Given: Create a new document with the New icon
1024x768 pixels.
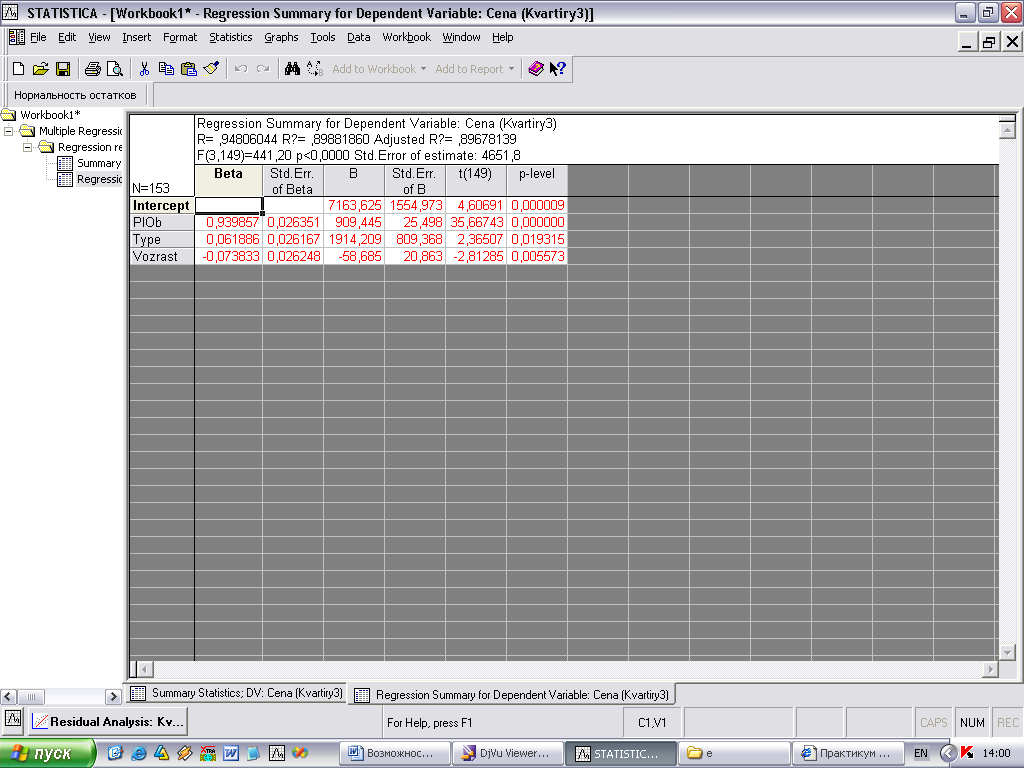Looking at the screenshot, I should coord(18,69).
